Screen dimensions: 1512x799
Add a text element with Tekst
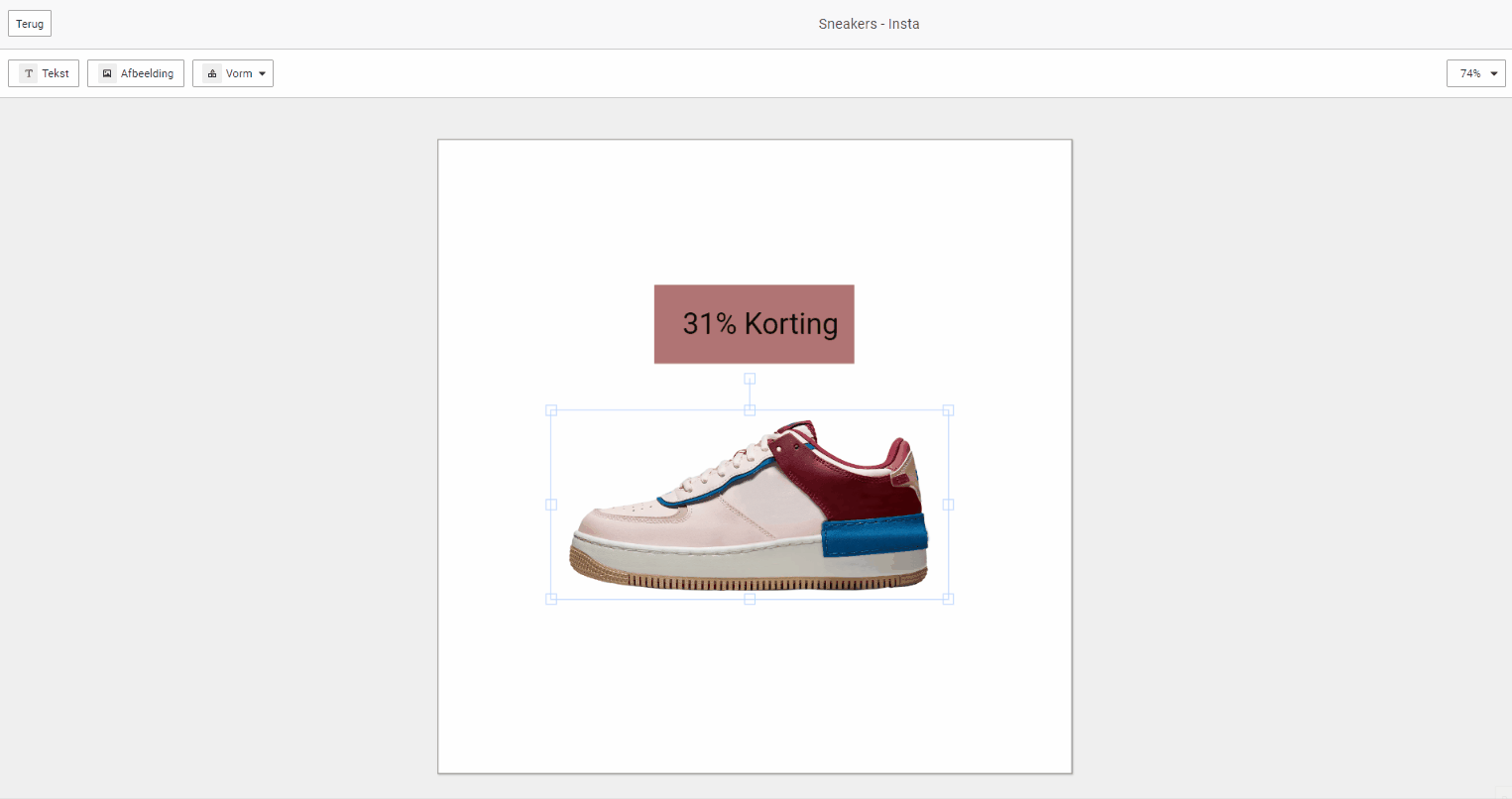44,73
